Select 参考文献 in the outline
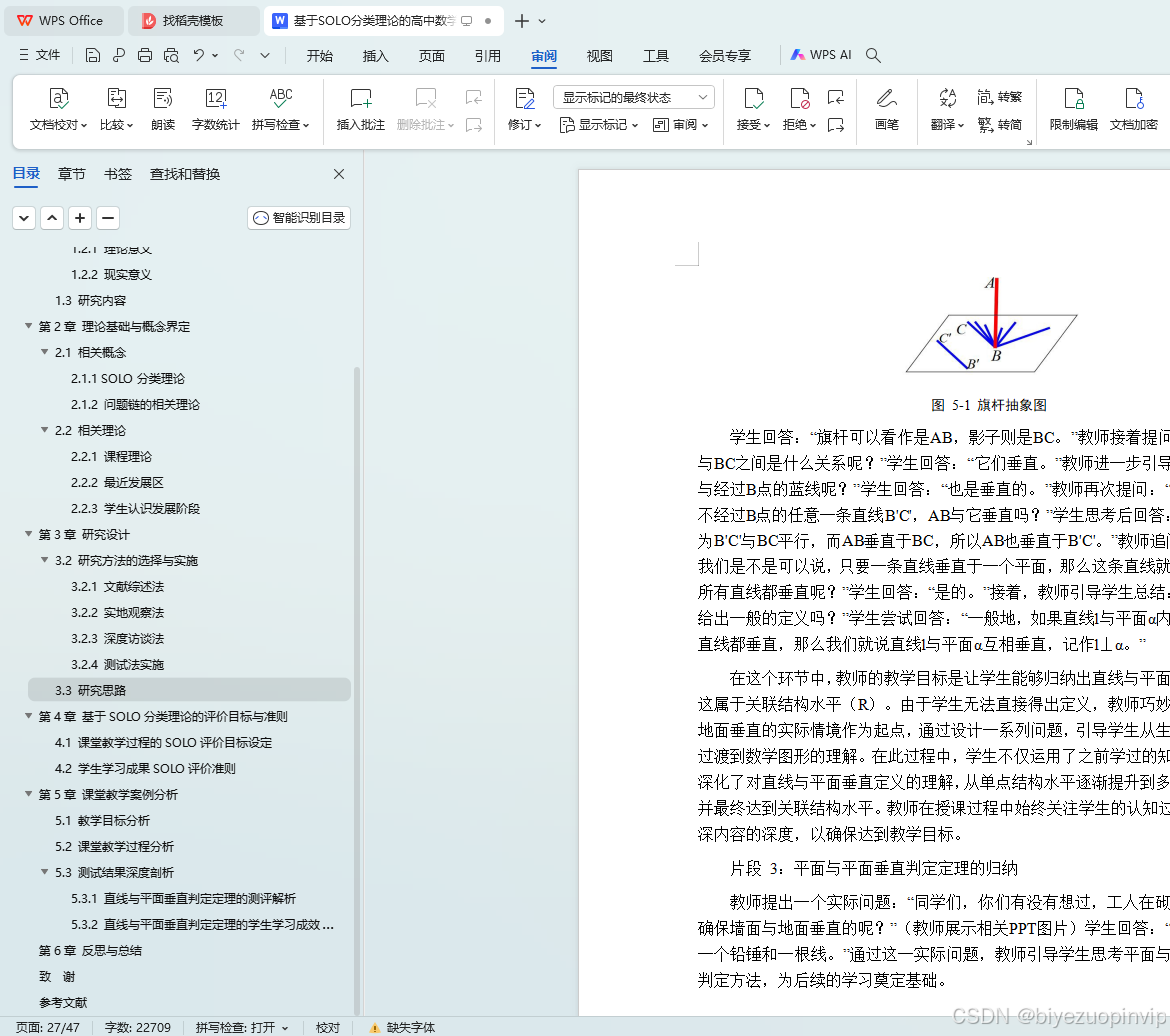Image resolution: width=1170 pixels, height=1036 pixels. [63, 1002]
